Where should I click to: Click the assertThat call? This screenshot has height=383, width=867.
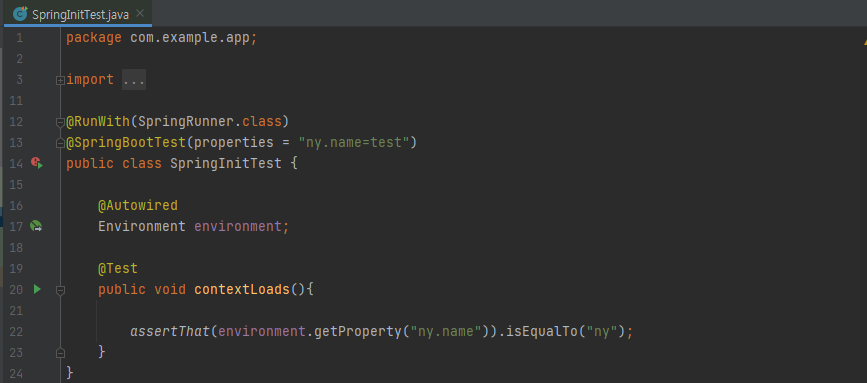(x=170, y=331)
